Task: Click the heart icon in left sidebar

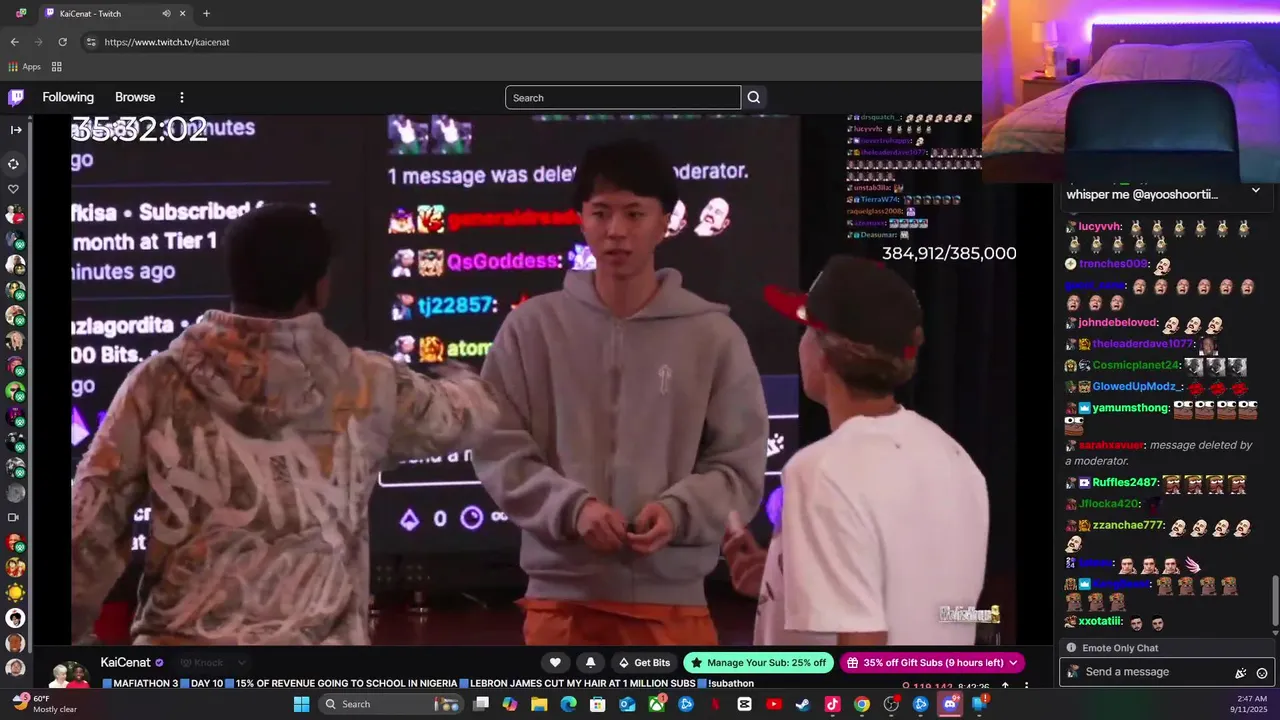Action: (14, 189)
